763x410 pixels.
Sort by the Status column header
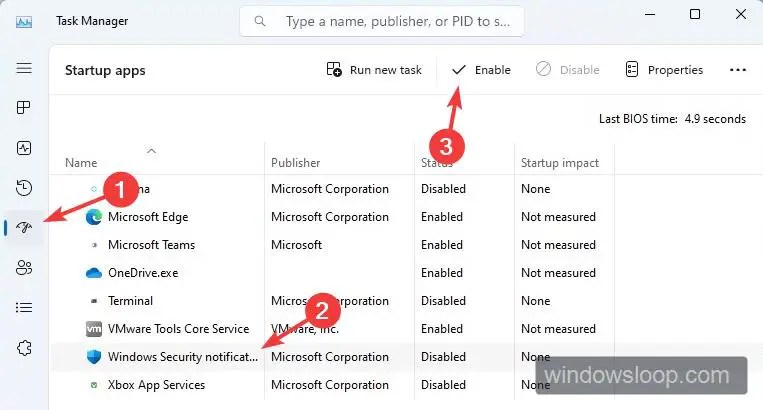point(437,163)
